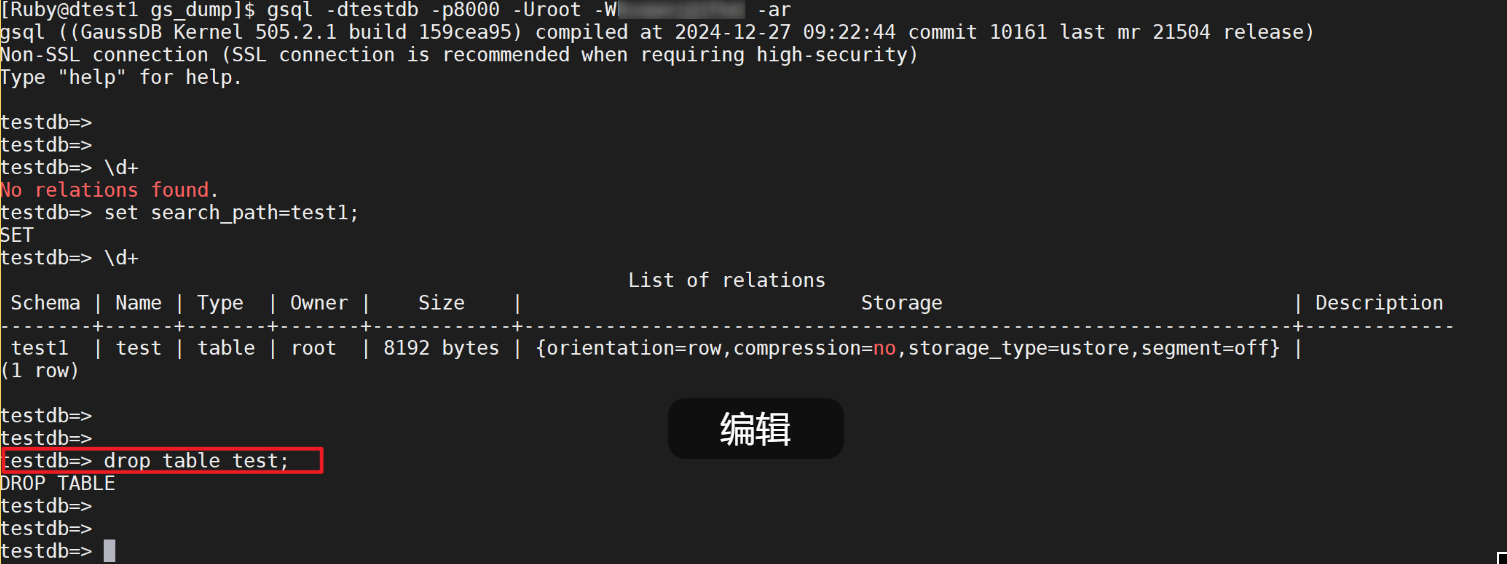
Task: Click the 'Owner' column header
Action: click(x=319, y=303)
